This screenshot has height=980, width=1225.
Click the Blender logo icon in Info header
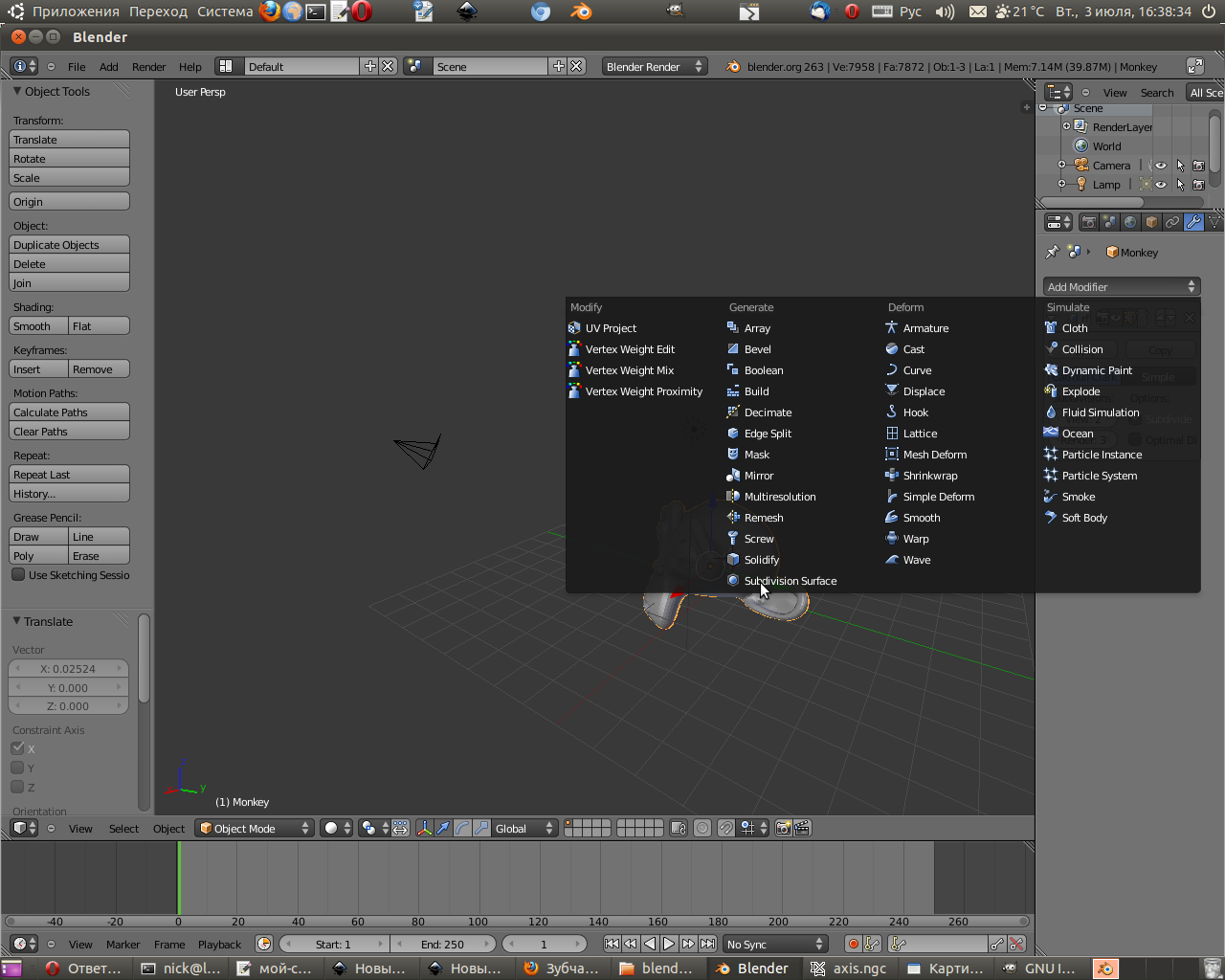(733, 66)
